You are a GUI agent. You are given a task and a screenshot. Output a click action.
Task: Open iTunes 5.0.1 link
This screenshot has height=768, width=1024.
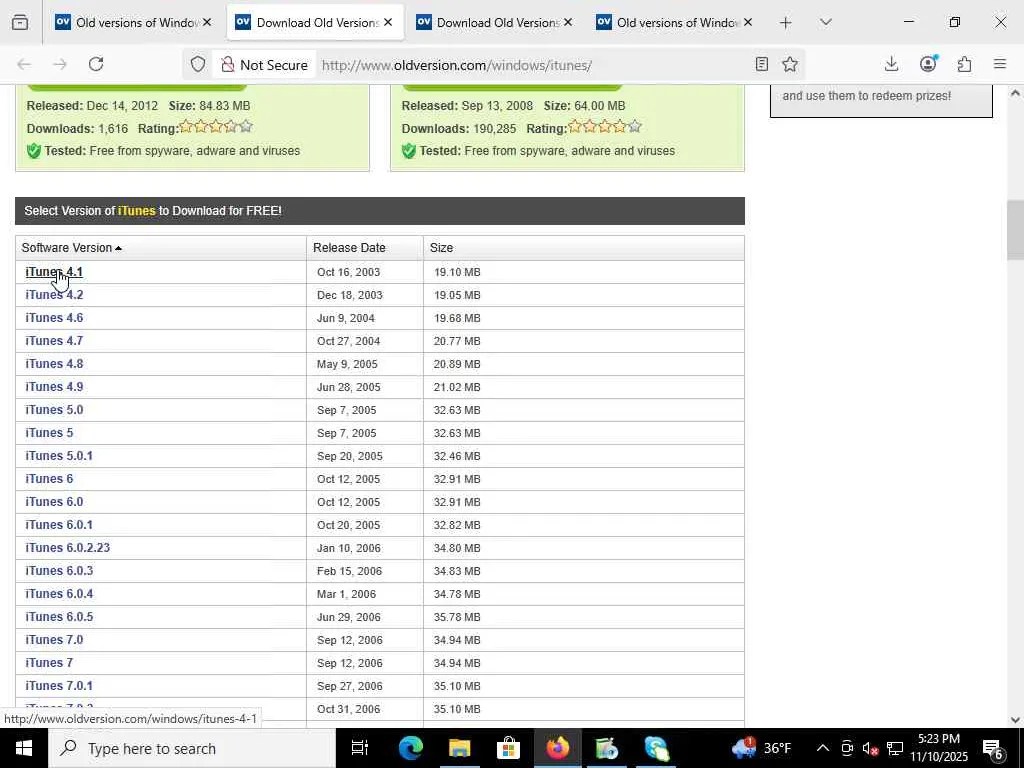[59, 455]
